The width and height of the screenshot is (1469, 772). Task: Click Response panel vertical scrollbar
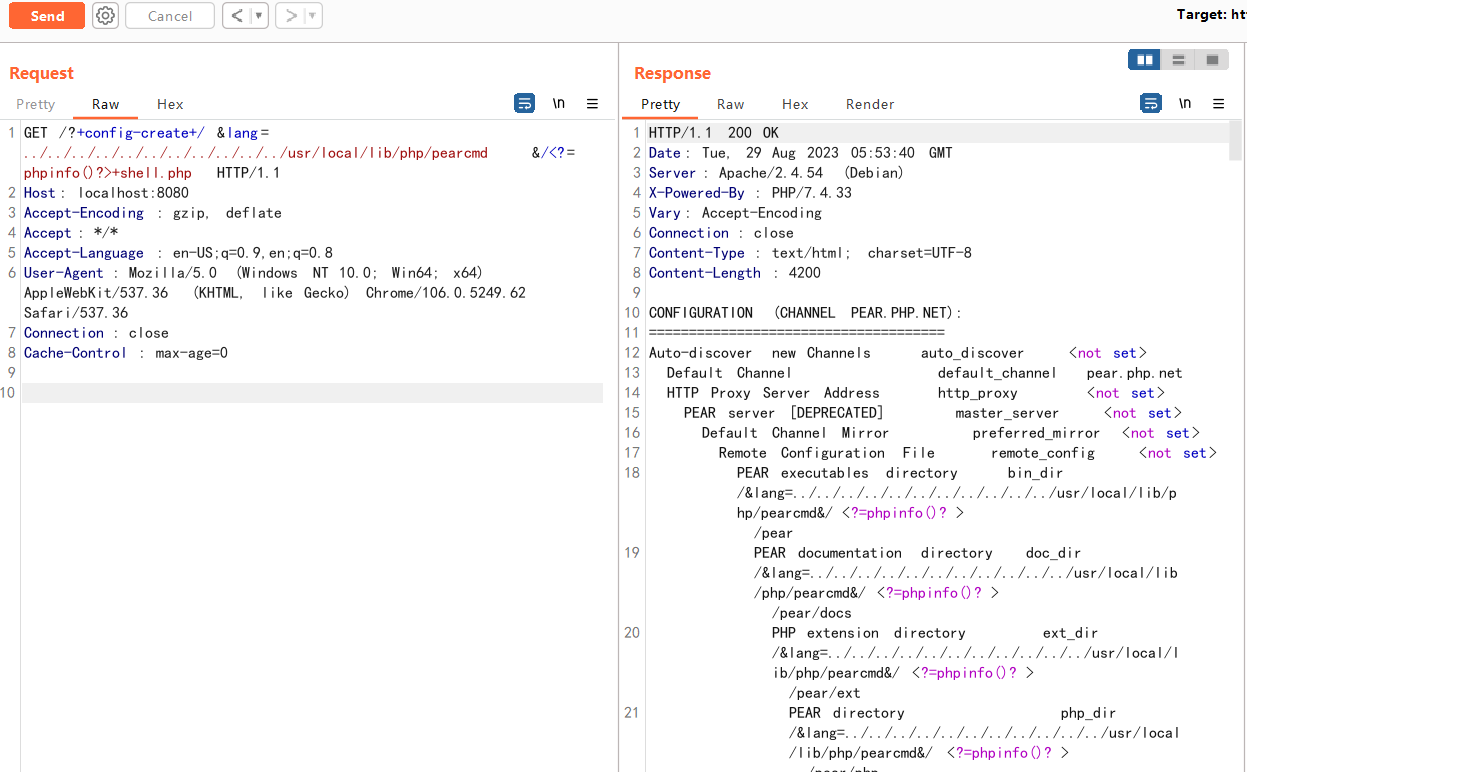pos(1235,141)
